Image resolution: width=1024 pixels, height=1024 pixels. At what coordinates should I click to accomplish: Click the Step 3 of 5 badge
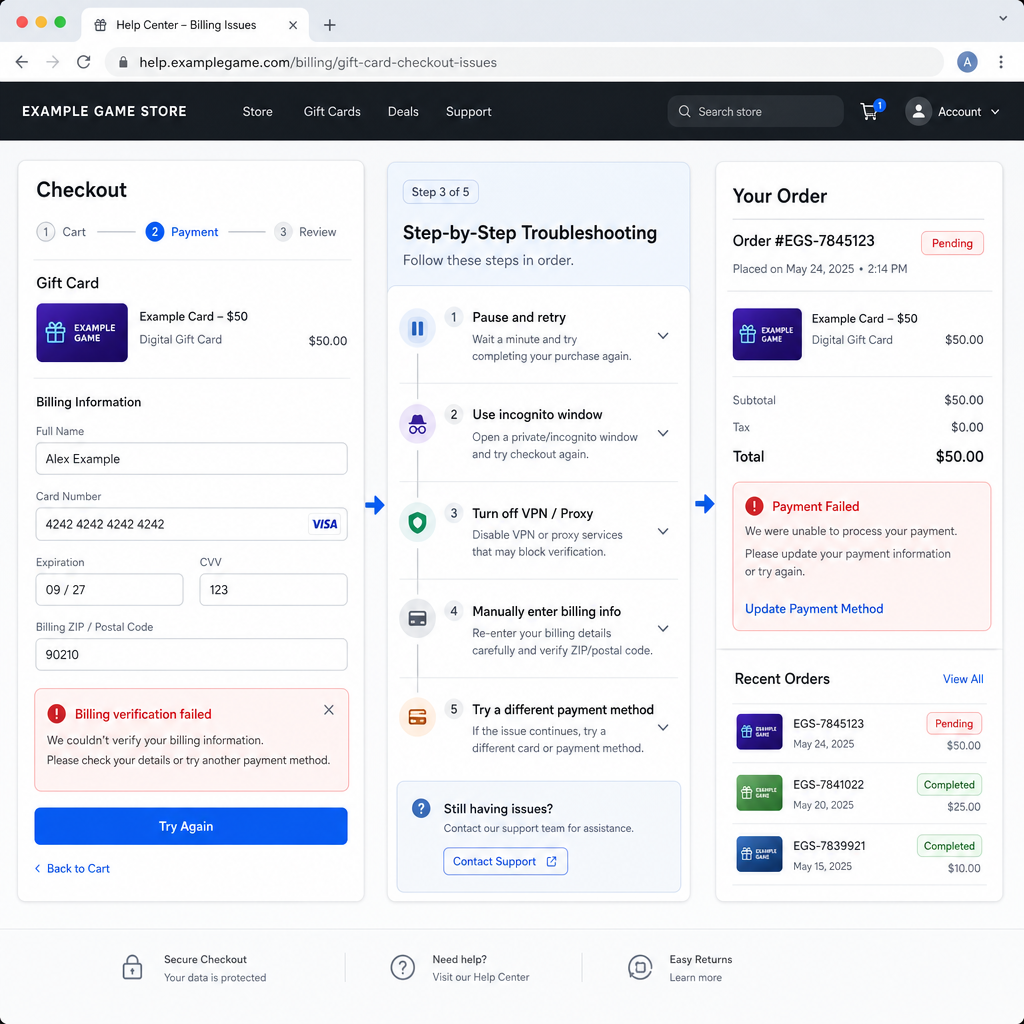(x=441, y=192)
